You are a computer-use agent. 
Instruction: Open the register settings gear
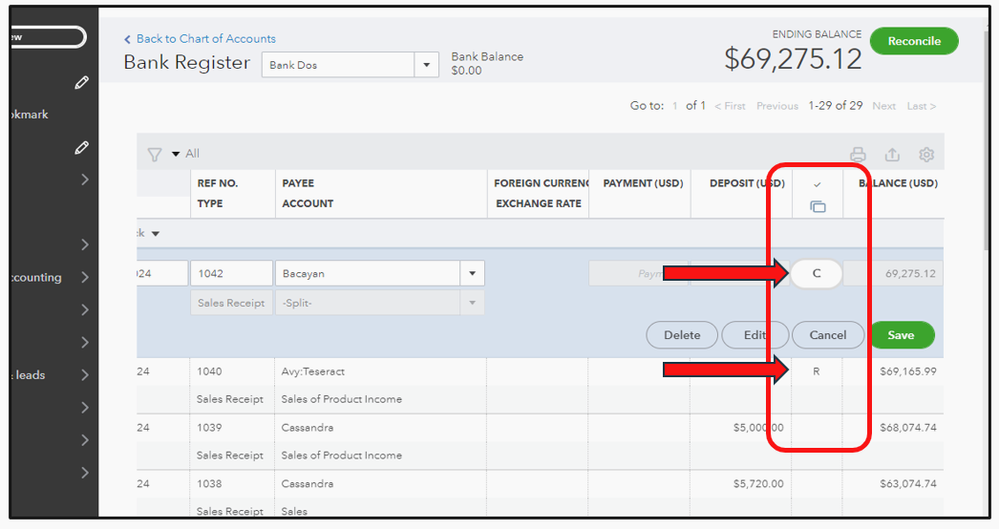click(x=926, y=154)
